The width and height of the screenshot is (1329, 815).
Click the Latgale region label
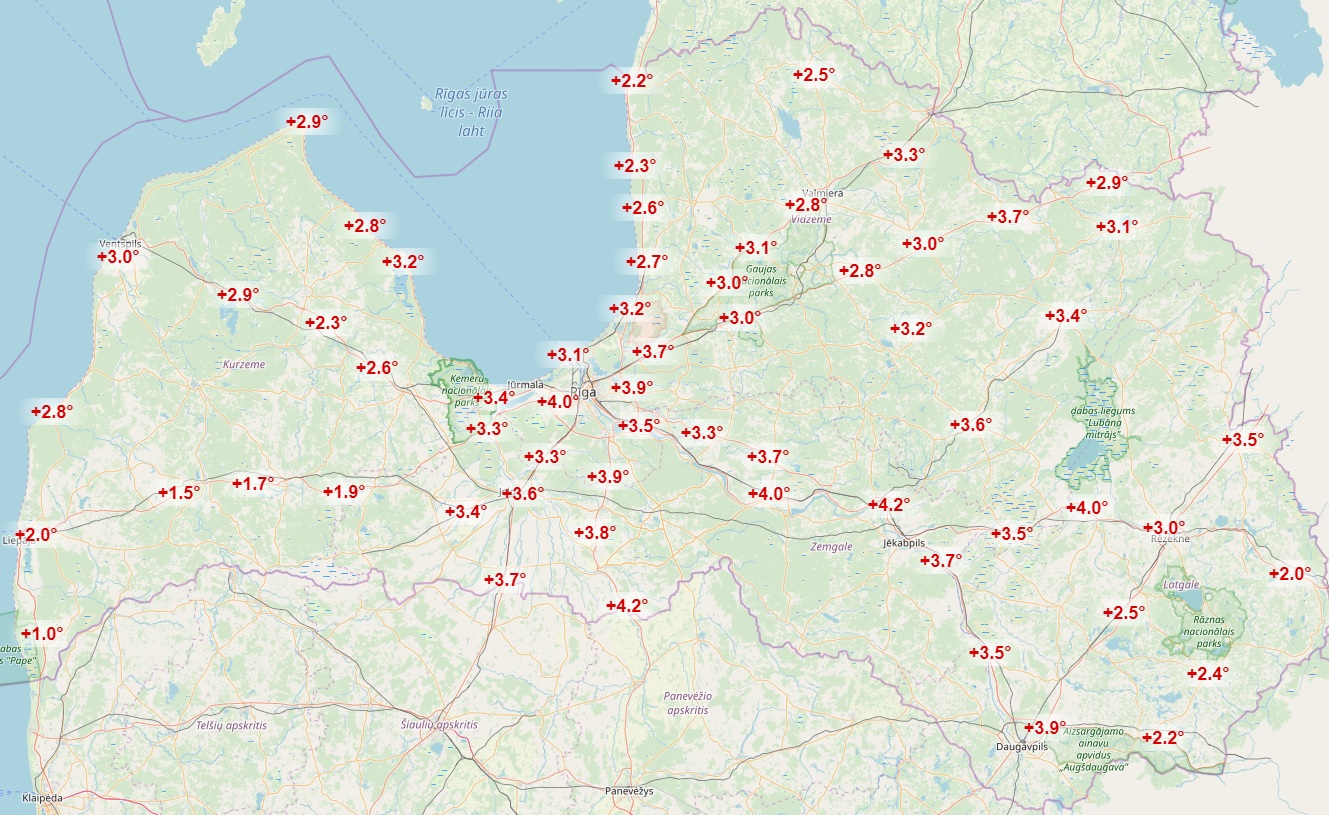(1181, 584)
